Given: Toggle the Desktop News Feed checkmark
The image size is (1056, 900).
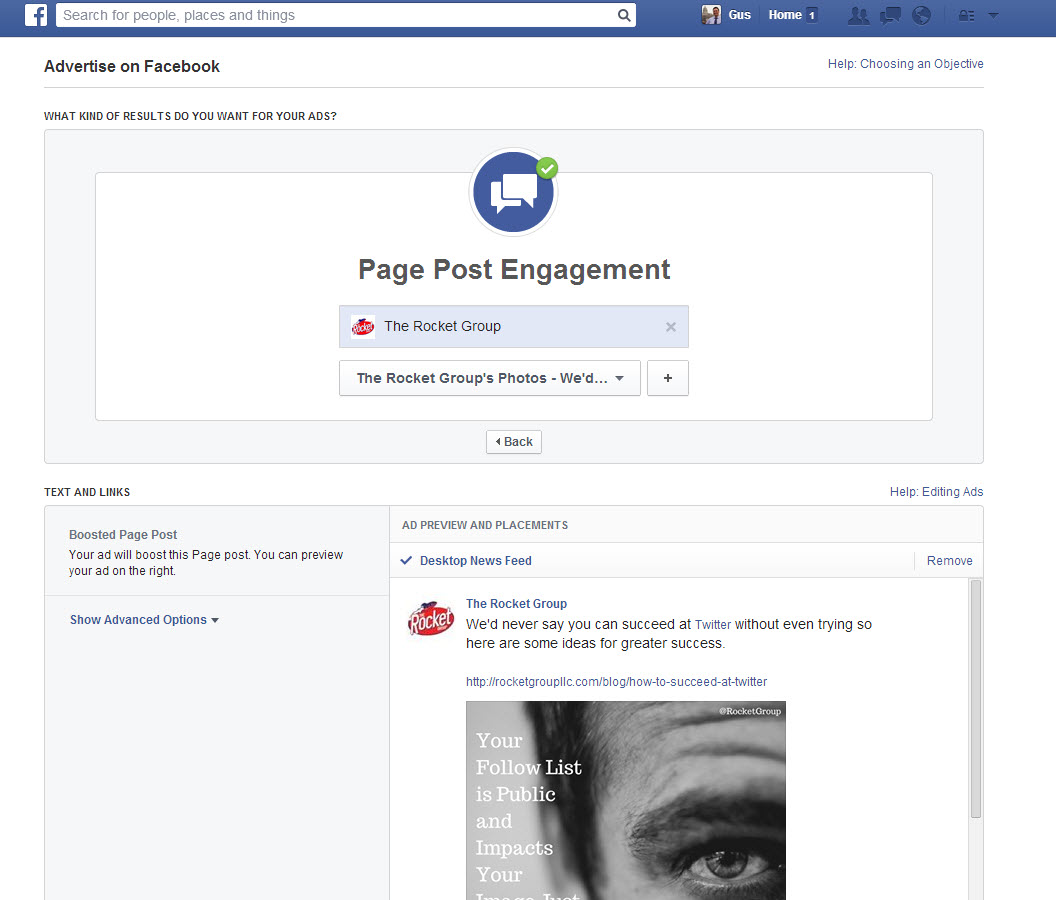Looking at the screenshot, I should coord(406,561).
